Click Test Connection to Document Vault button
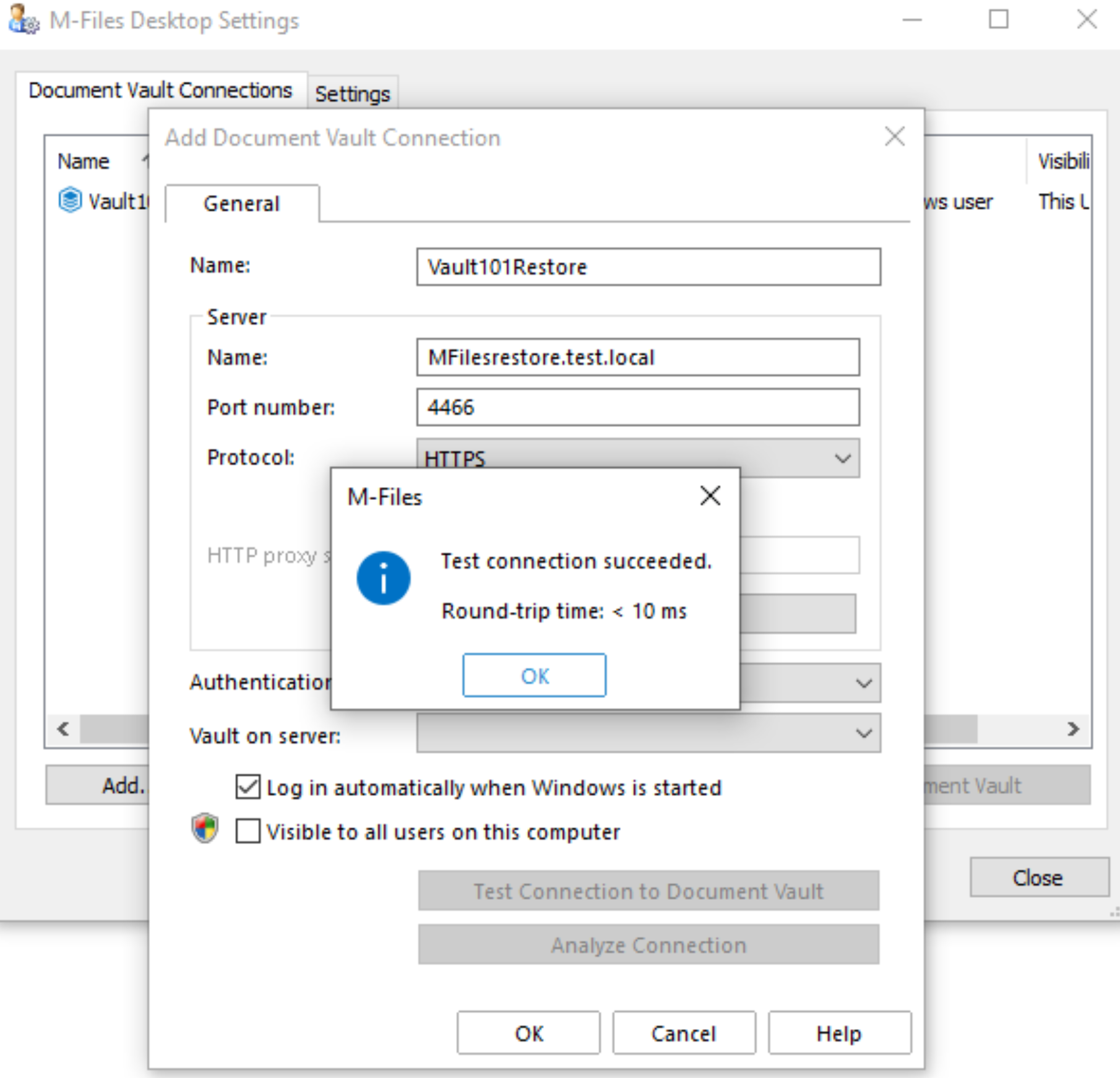The width and height of the screenshot is (1120, 1078). (648, 891)
